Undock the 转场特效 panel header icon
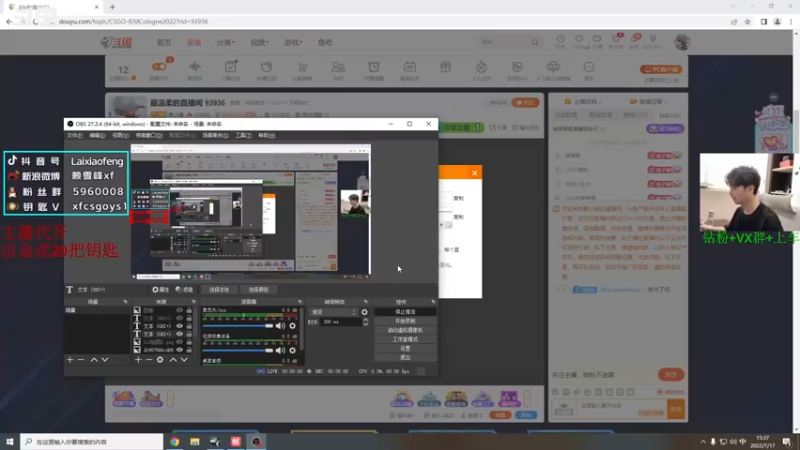The image size is (800, 450). (x=365, y=302)
